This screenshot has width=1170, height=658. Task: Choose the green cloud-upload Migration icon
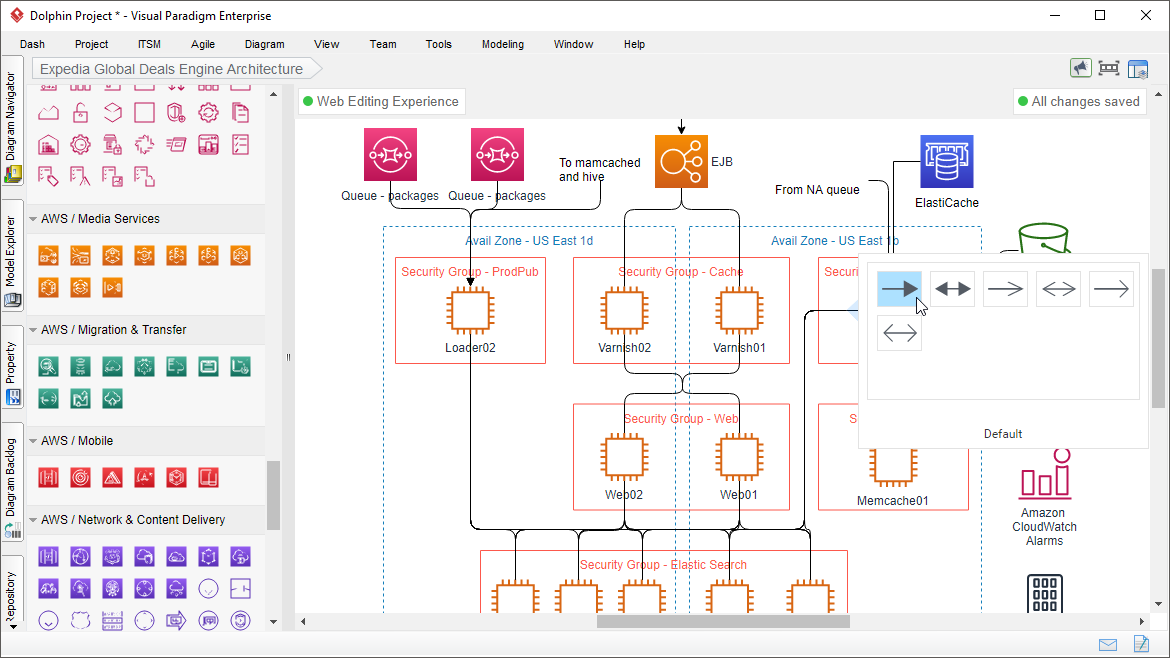point(113,398)
